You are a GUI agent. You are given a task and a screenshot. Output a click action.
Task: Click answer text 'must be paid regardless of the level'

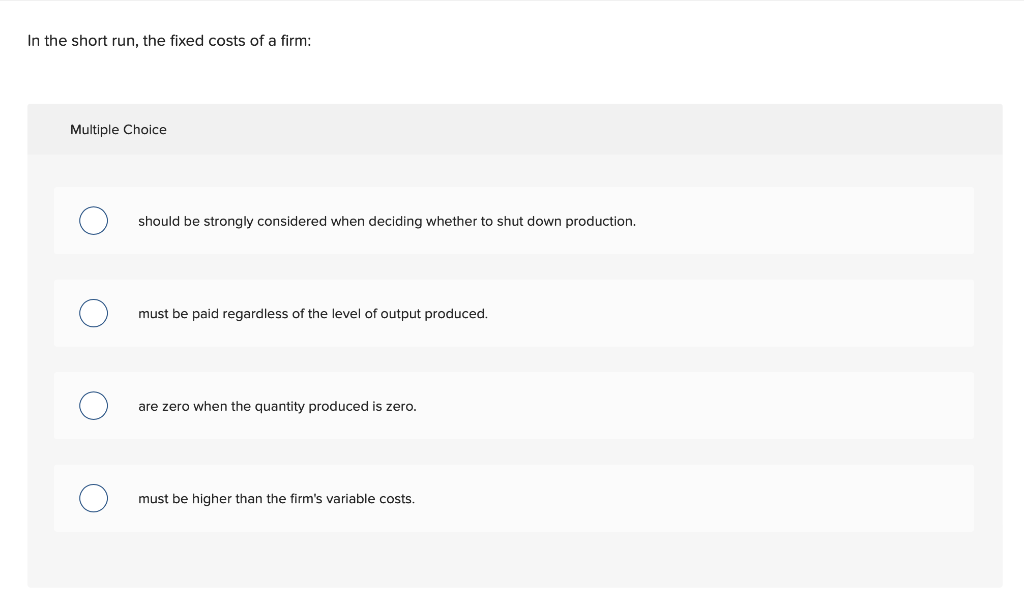[x=313, y=314]
